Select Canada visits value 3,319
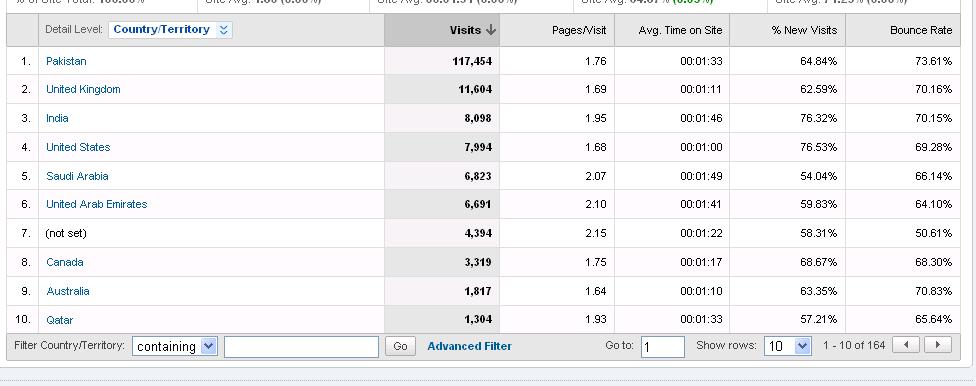 478,262
